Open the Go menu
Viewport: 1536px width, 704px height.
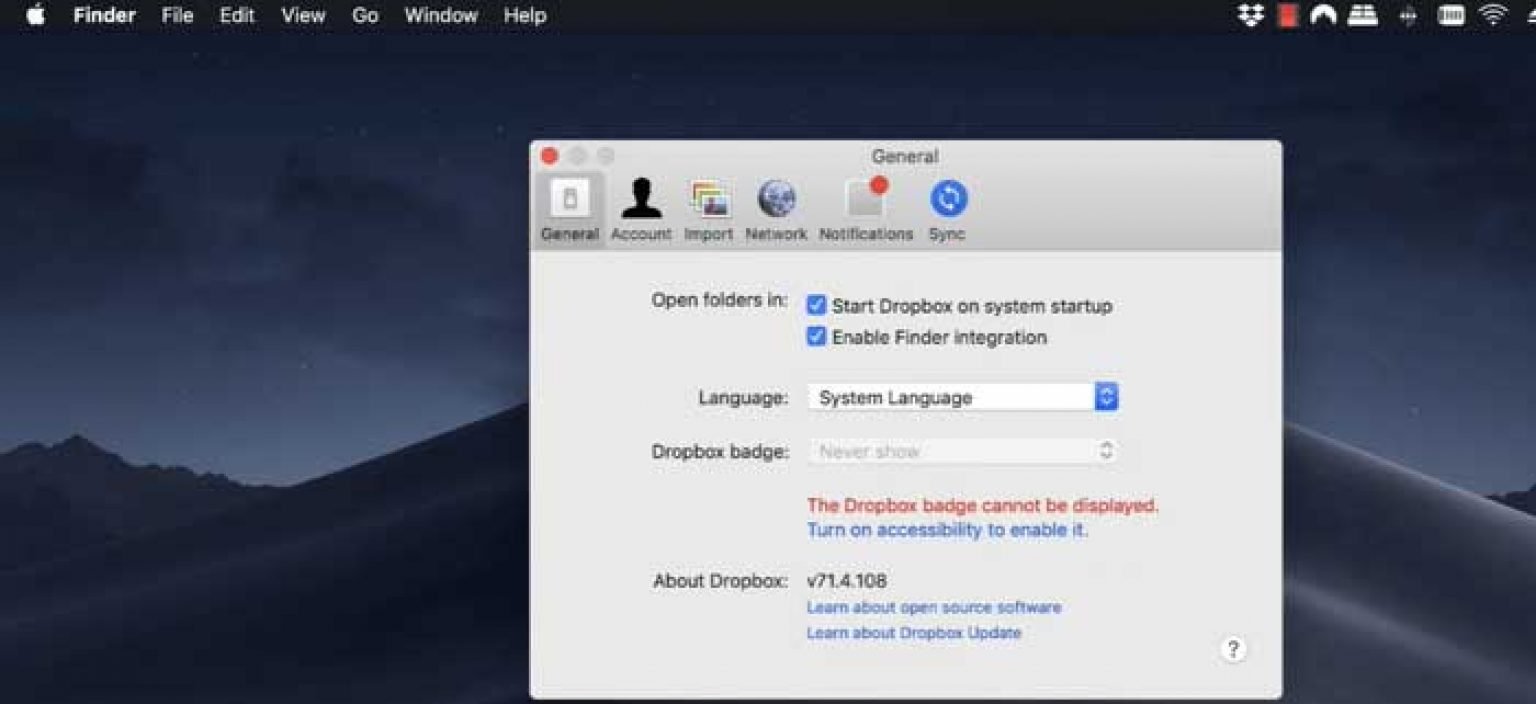click(x=365, y=15)
